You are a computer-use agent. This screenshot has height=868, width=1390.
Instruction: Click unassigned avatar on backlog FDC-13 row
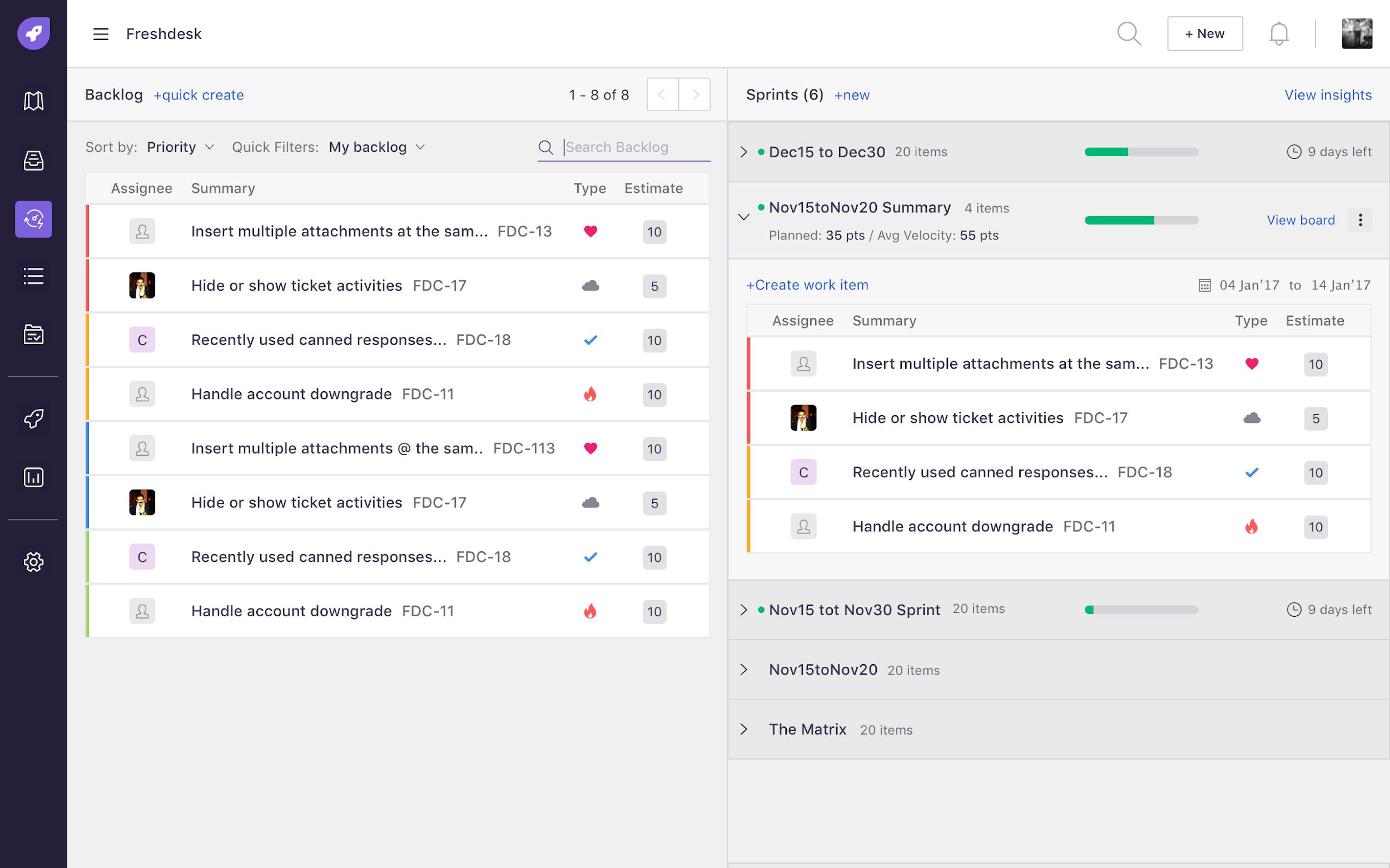[x=142, y=231]
